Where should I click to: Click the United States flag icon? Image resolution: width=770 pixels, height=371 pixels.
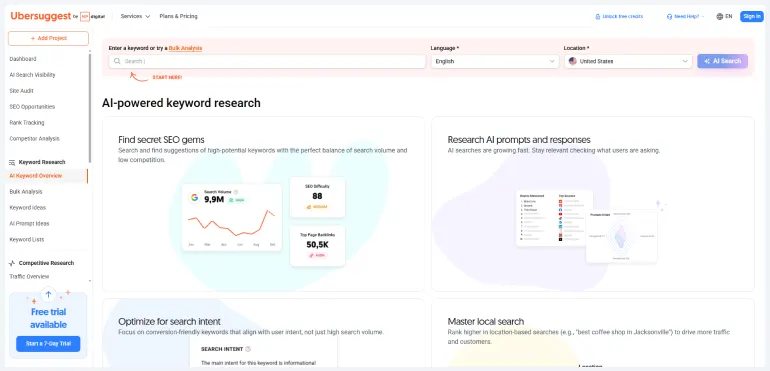[x=573, y=61]
